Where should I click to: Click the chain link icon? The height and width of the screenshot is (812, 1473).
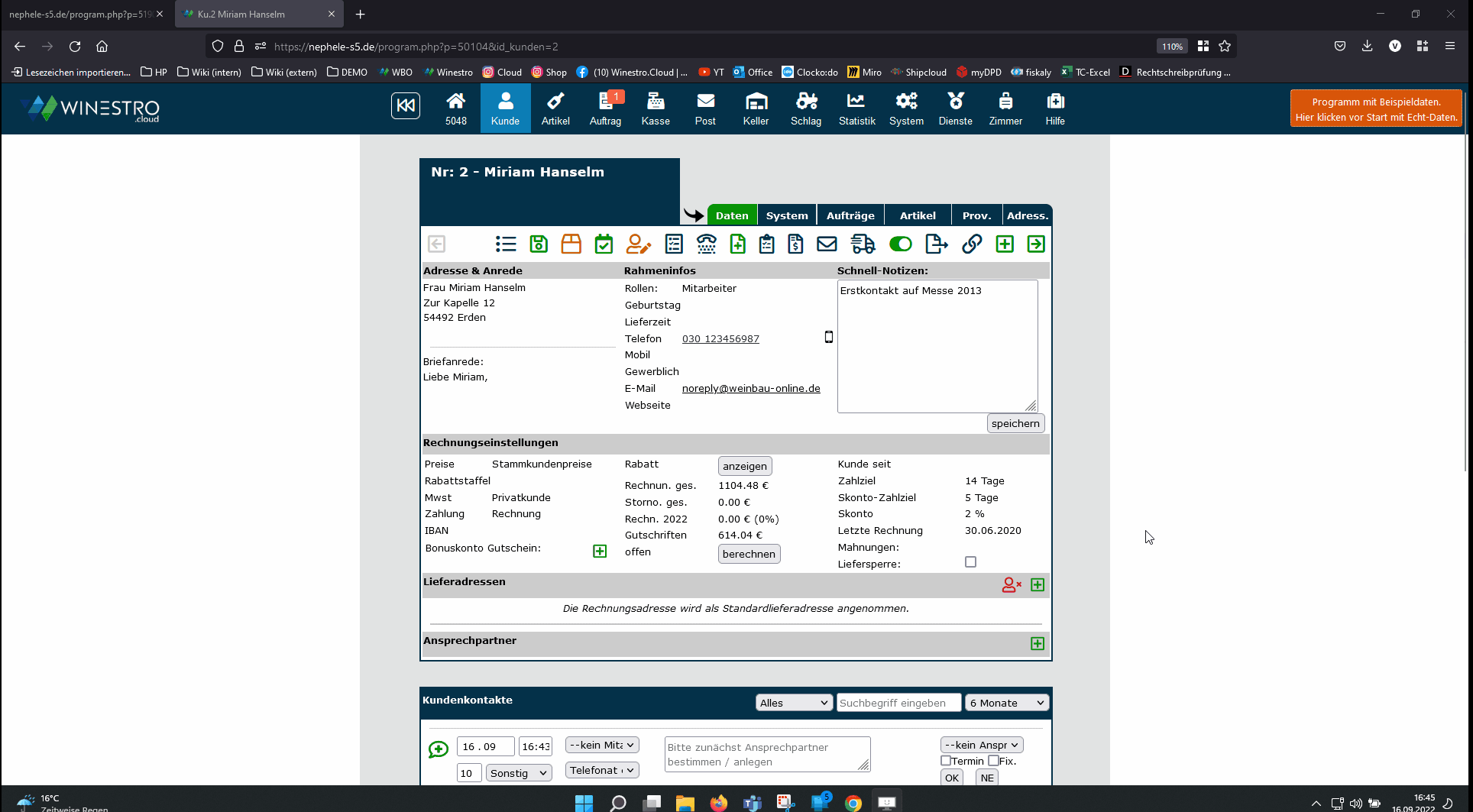pyautogui.click(x=971, y=244)
